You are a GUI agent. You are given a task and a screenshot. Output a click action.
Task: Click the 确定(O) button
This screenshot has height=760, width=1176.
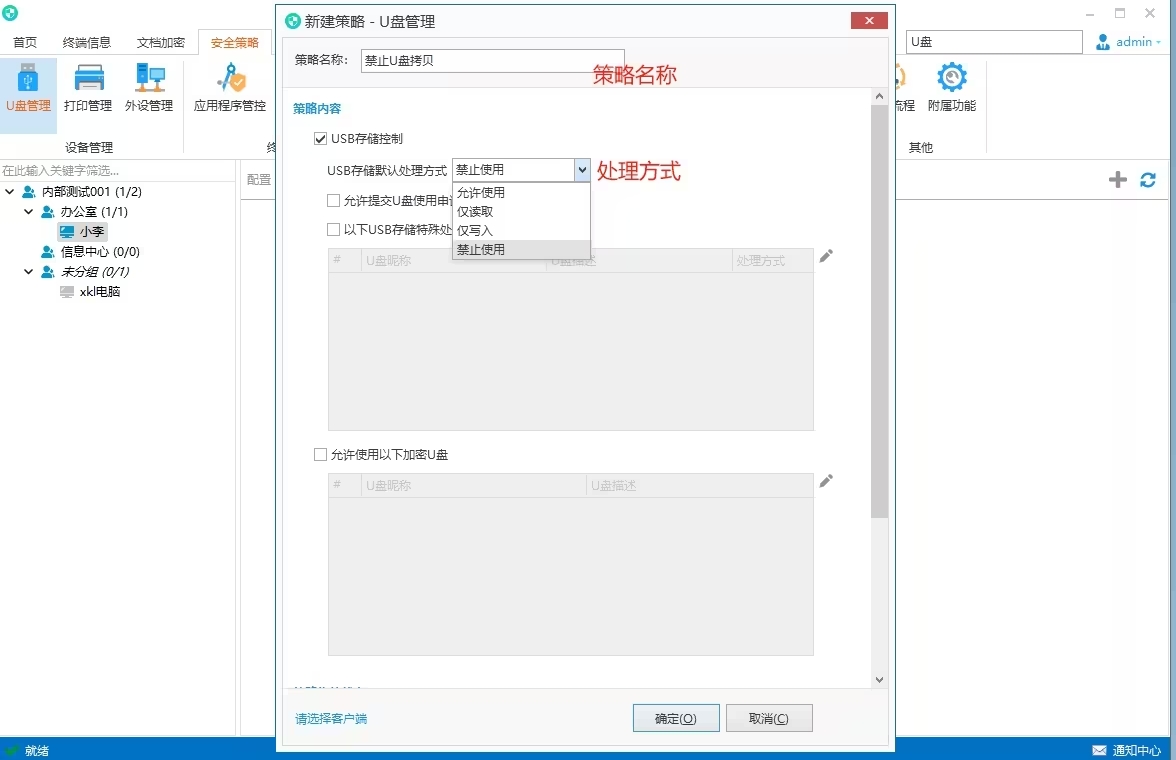pos(676,718)
